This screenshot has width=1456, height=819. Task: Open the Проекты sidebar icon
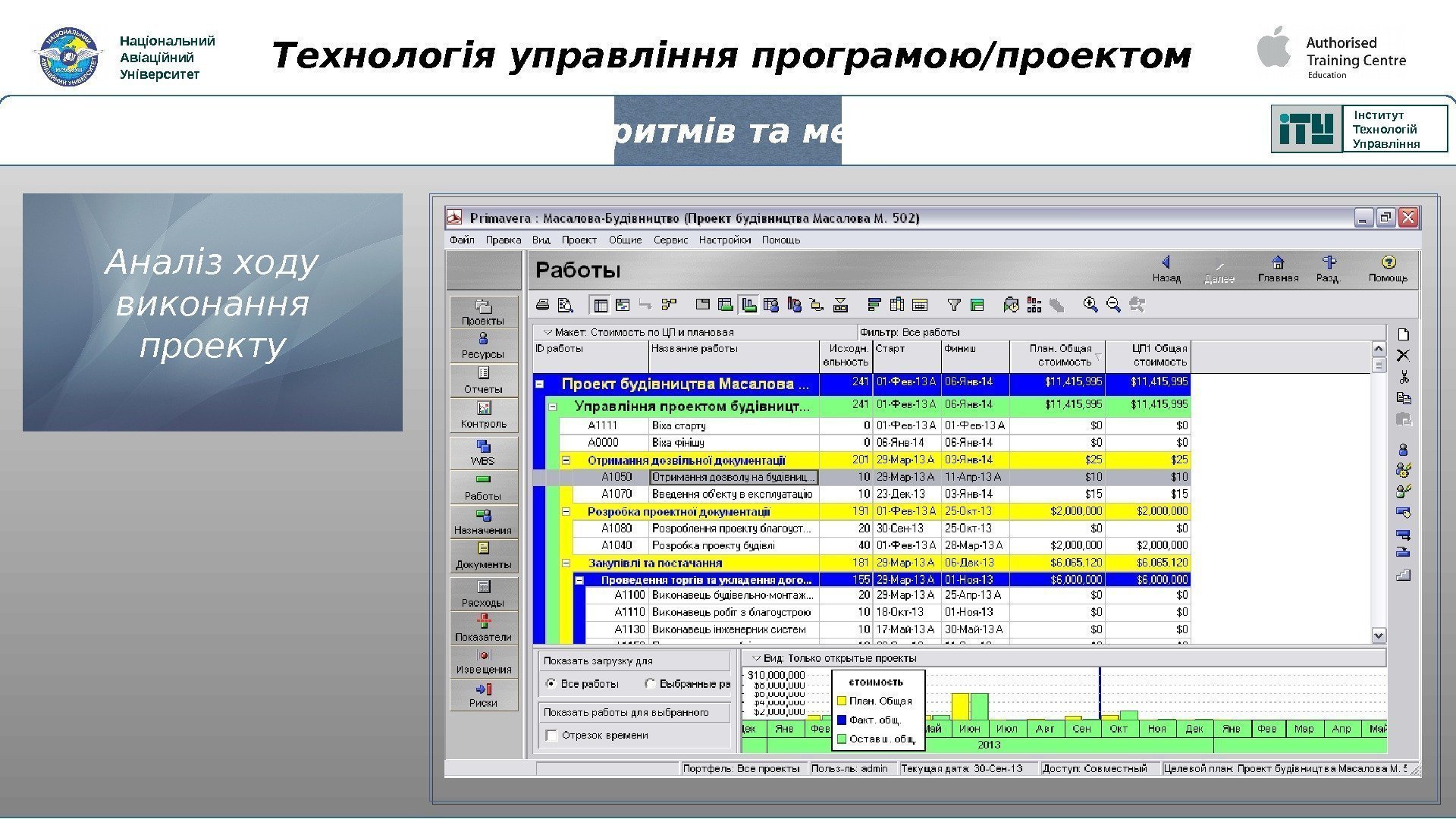coord(483,312)
